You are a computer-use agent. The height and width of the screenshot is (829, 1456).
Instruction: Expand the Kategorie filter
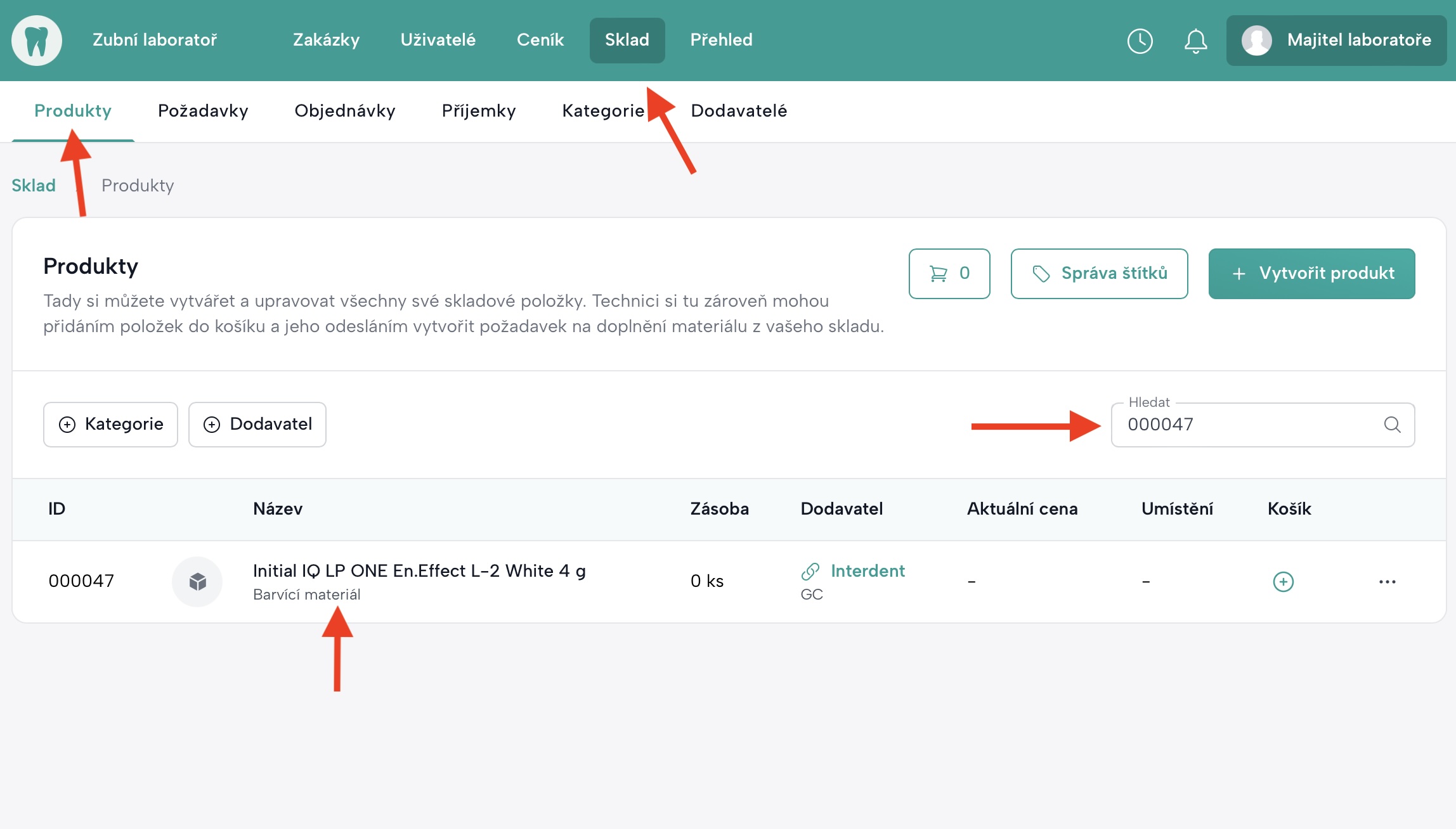pyautogui.click(x=110, y=424)
